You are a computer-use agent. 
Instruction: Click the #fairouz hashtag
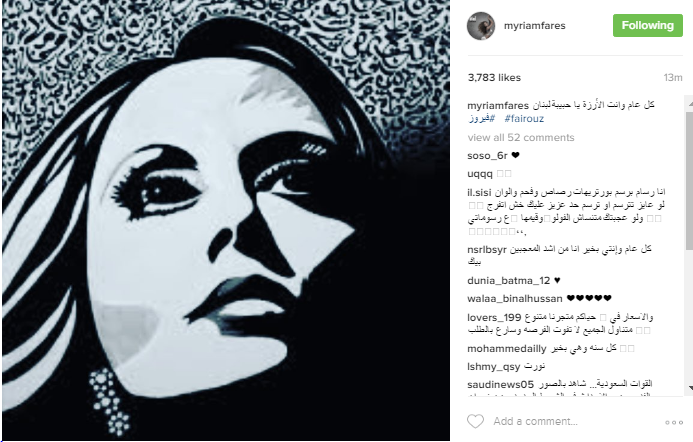coord(524,118)
